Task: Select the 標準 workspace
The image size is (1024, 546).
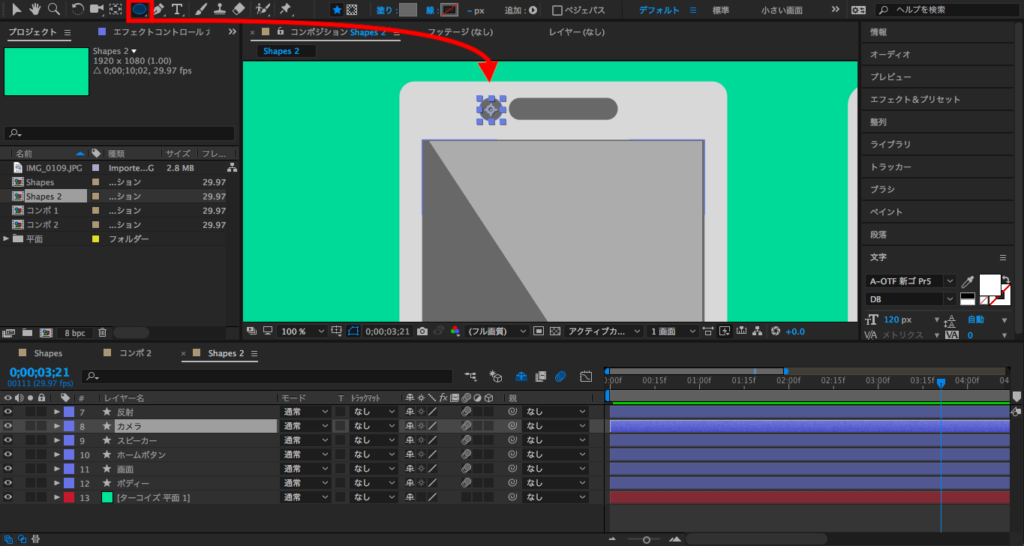Action: tap(720, 10)
